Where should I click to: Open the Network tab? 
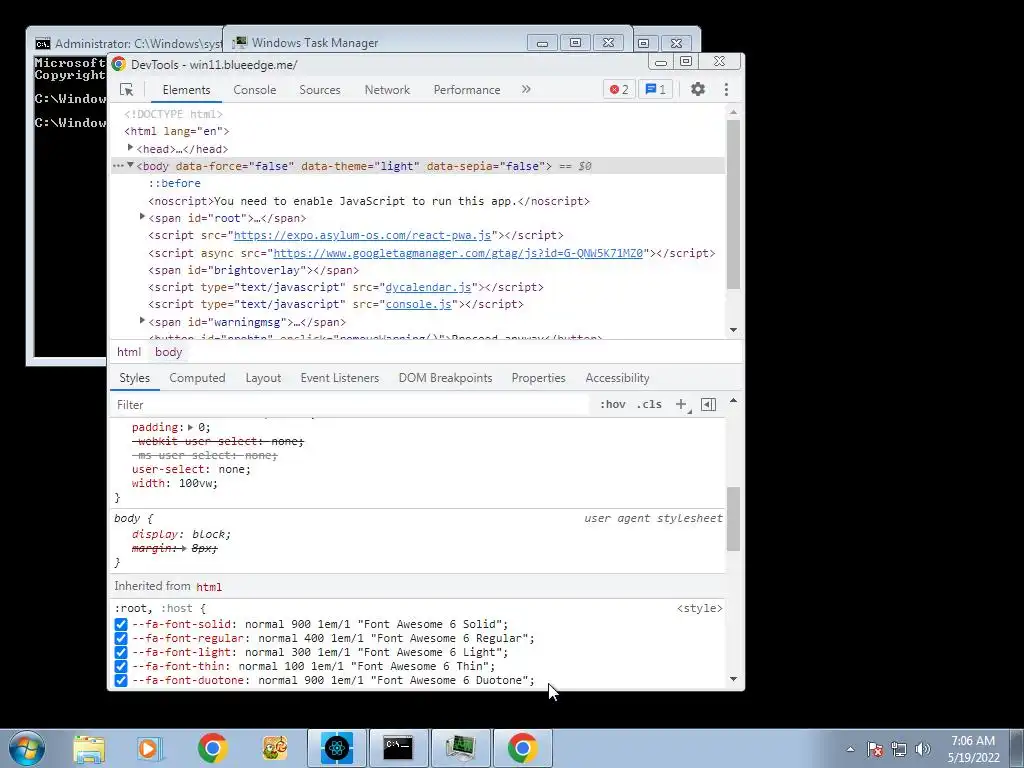click(387, 89)
